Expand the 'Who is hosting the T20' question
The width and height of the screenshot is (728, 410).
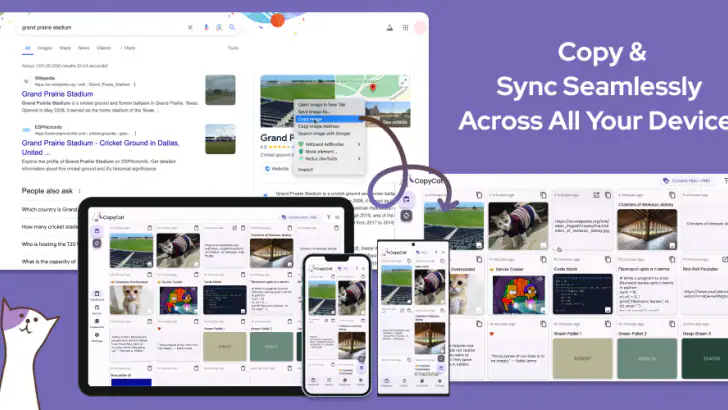(50, 244)
